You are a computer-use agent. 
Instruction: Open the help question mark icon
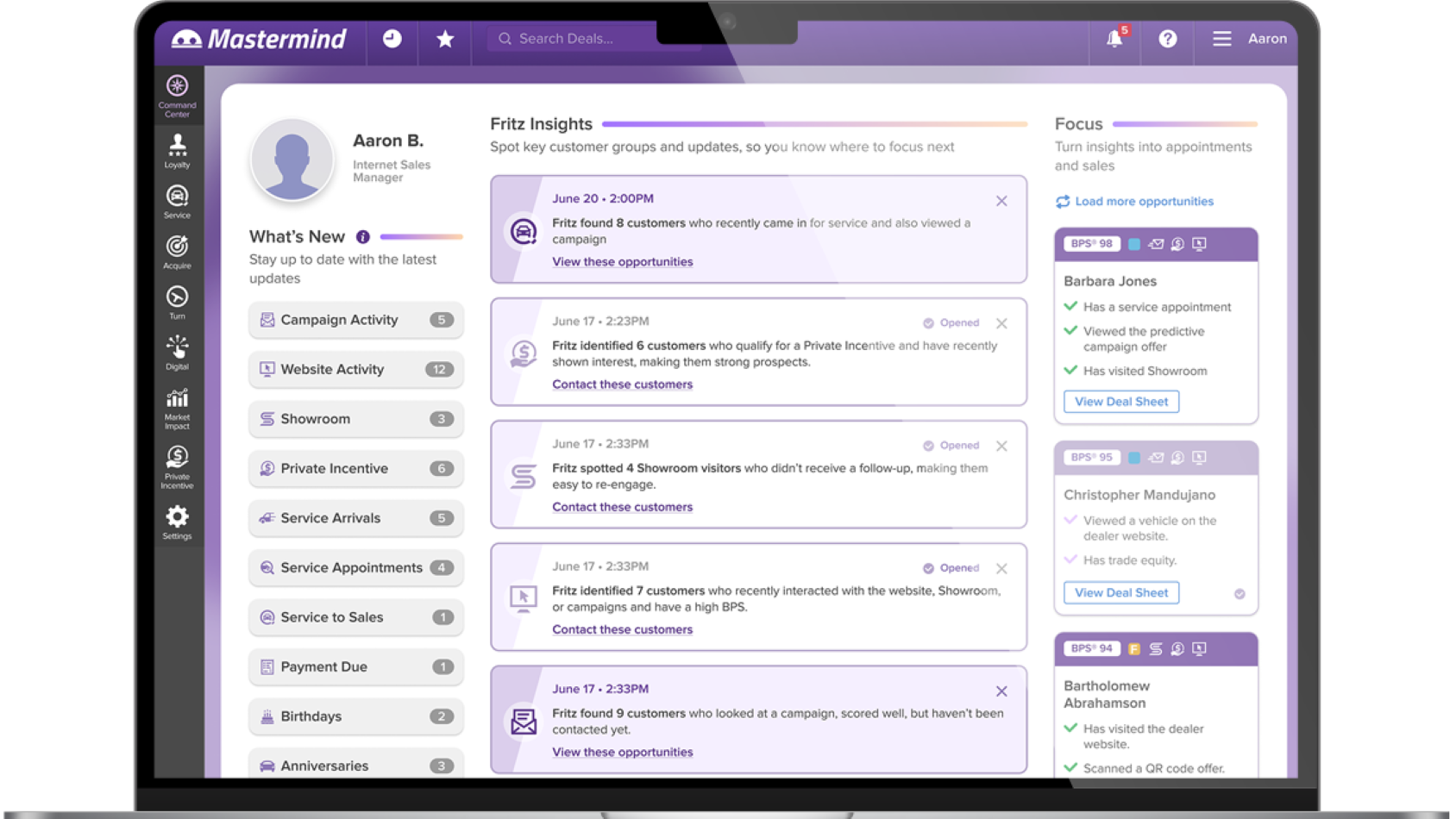pos(1167,39)
